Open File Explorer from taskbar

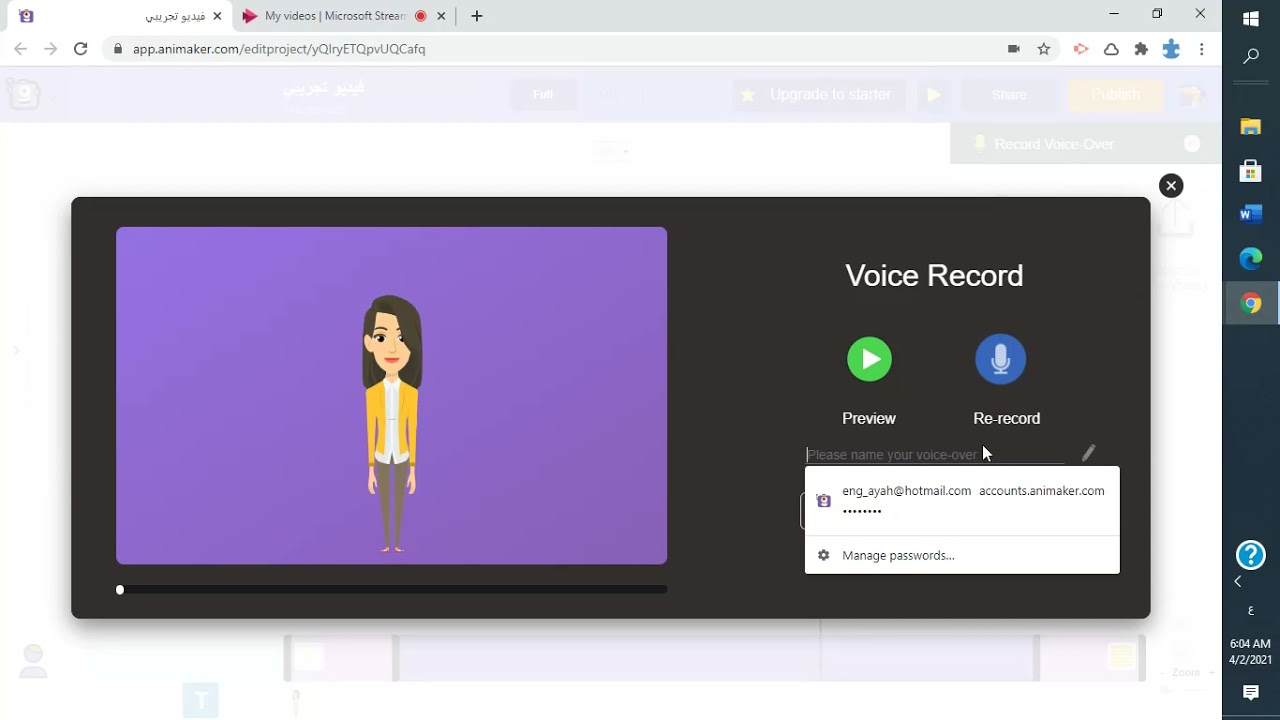pos(1251,127)
